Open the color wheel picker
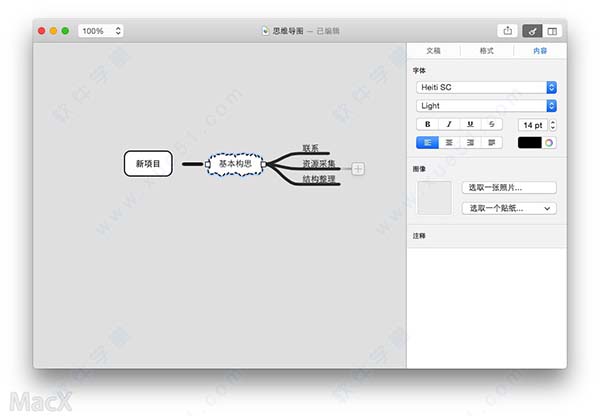 (549, 143)
